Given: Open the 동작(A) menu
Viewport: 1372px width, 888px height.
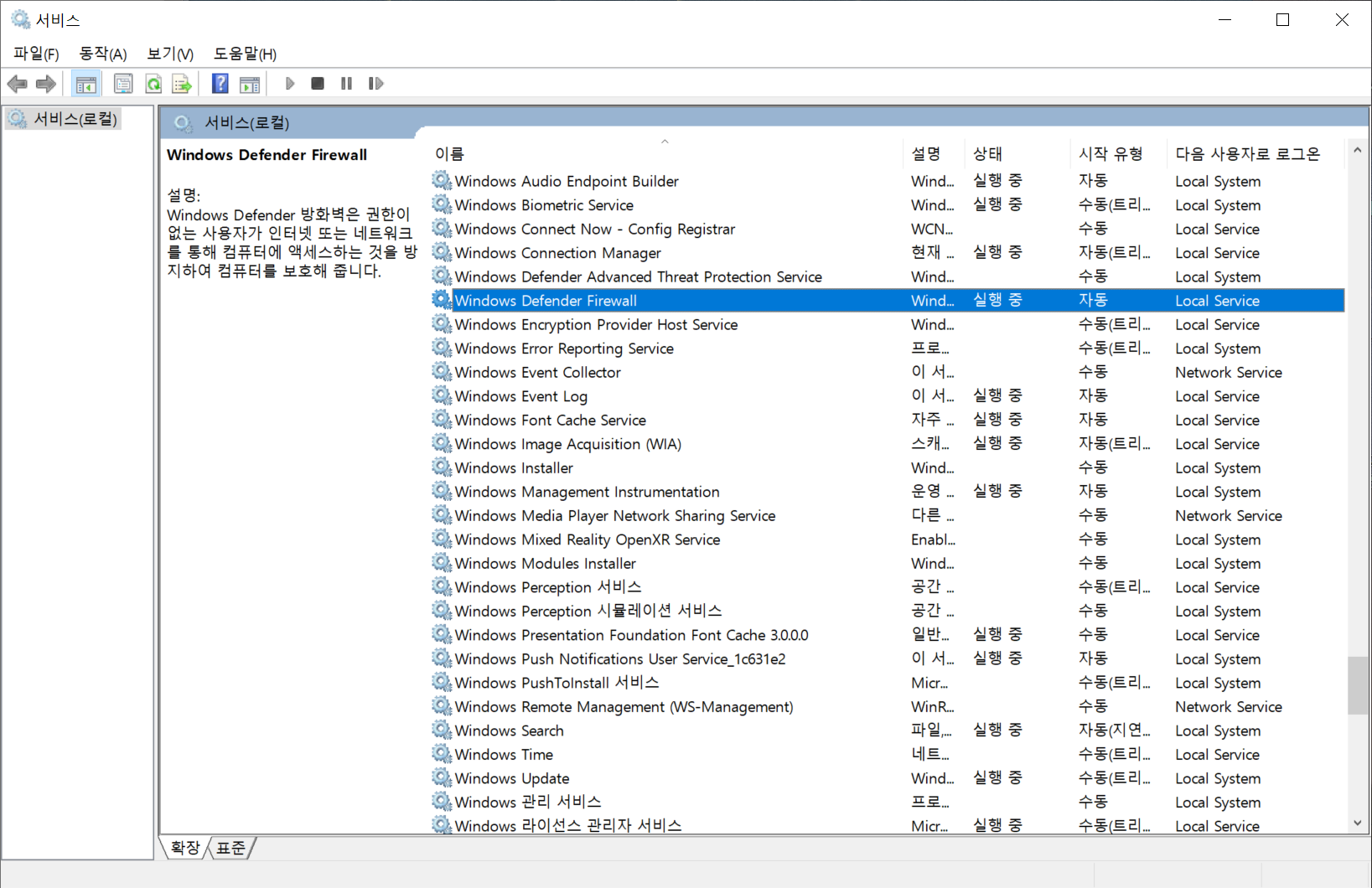Looking at the screenshot, I should 103,54.
